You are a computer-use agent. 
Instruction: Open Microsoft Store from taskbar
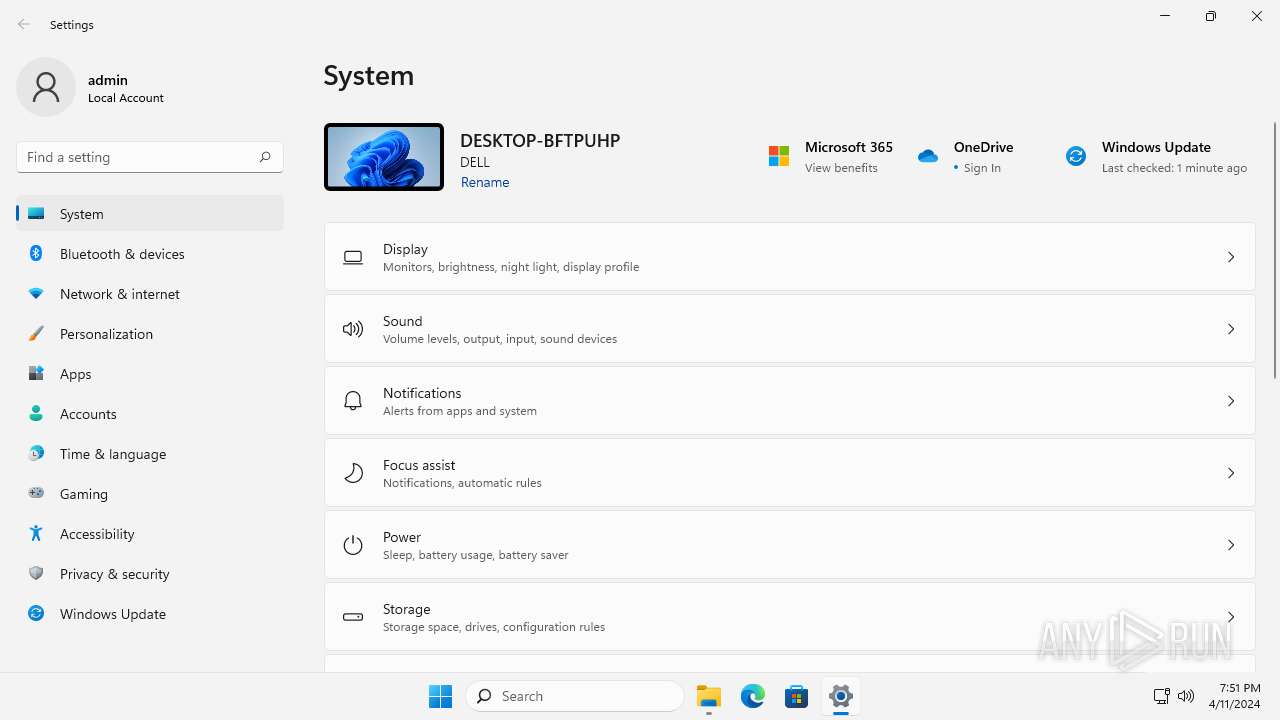pos(797,696)
